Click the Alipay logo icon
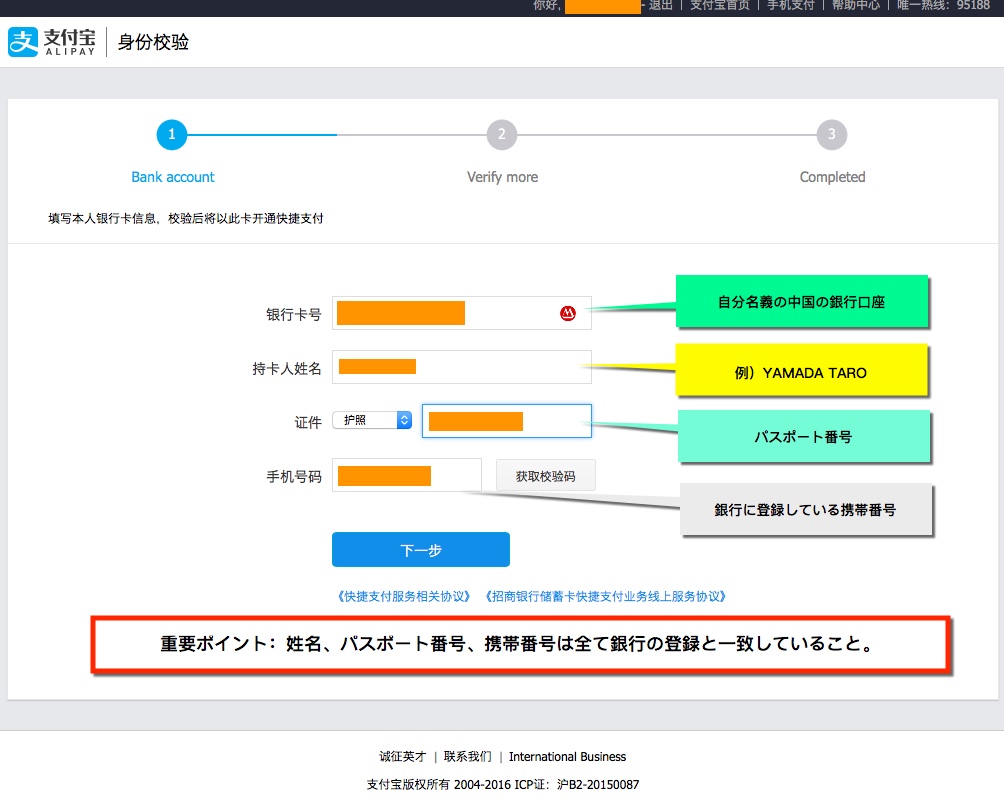This screenshot has width=1004, height=809. click(23, 42)
